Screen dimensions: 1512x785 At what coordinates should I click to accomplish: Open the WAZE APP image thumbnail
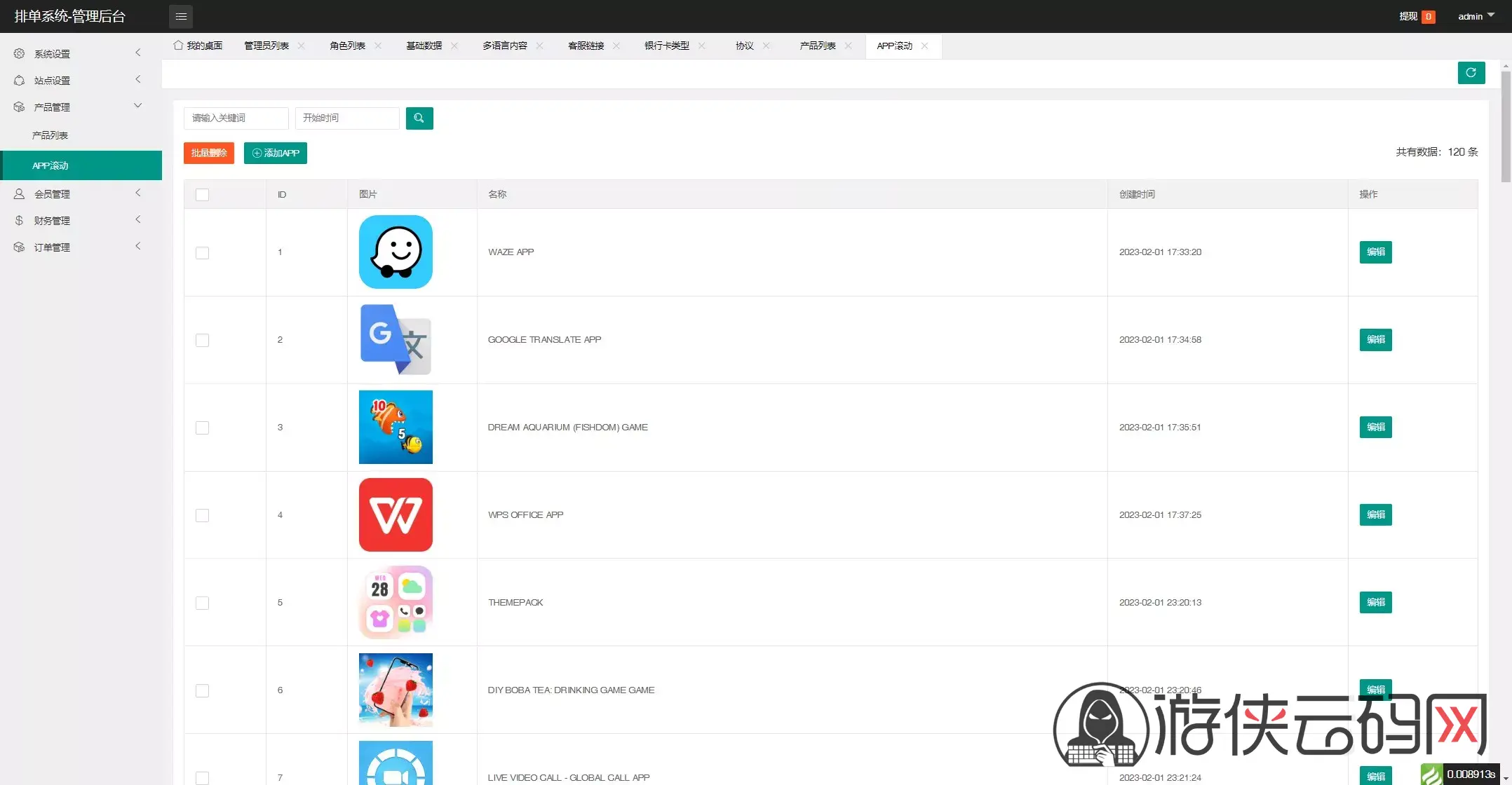coord(396,252)
